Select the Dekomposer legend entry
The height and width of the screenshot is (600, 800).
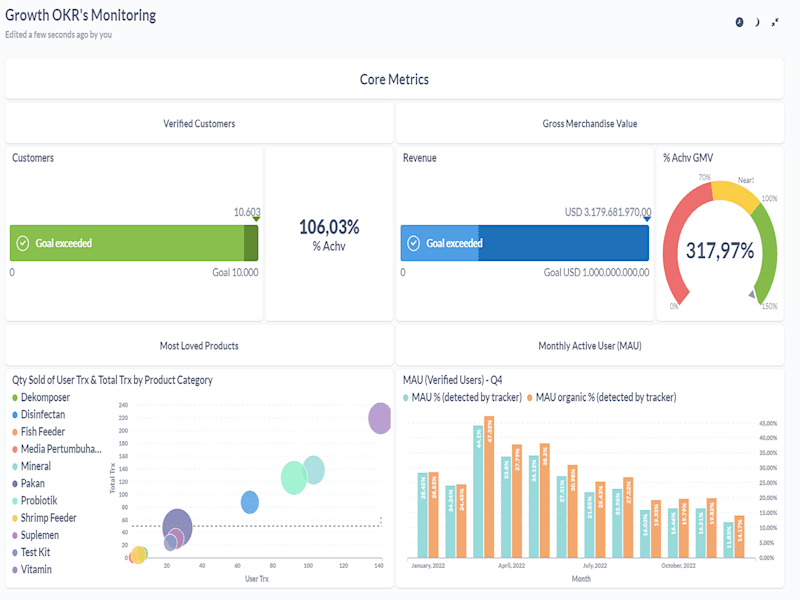(41, 397)
